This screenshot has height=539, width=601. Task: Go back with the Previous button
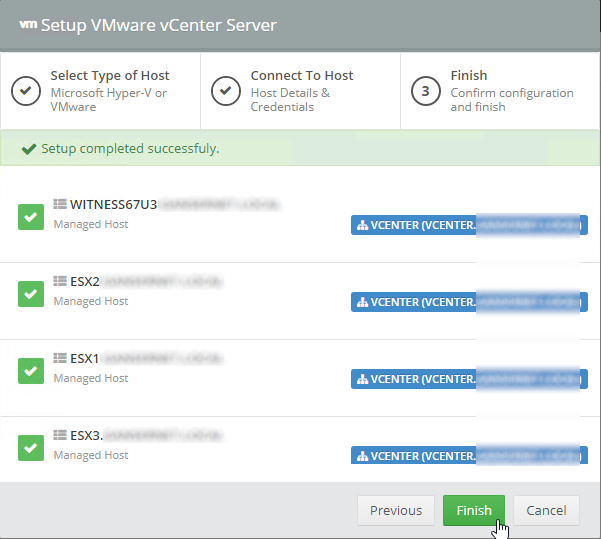click(x=396, y=510)
